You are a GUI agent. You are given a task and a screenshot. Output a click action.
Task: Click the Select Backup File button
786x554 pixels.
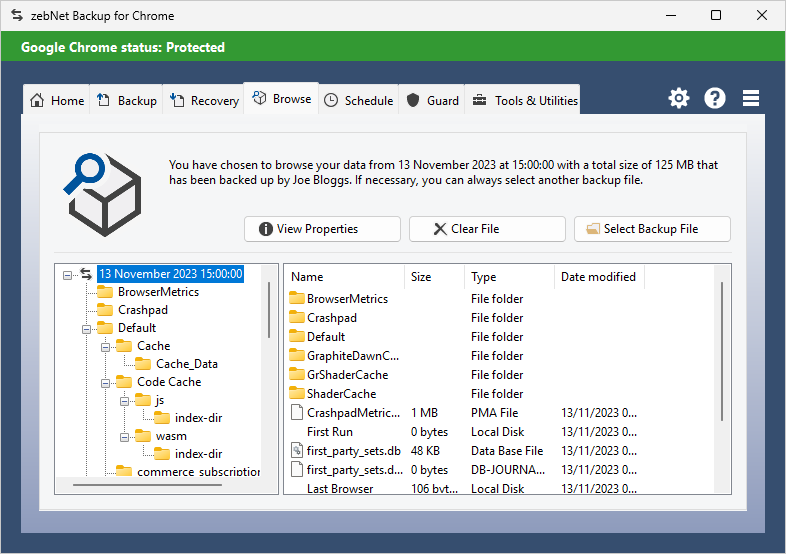(652, 229)
